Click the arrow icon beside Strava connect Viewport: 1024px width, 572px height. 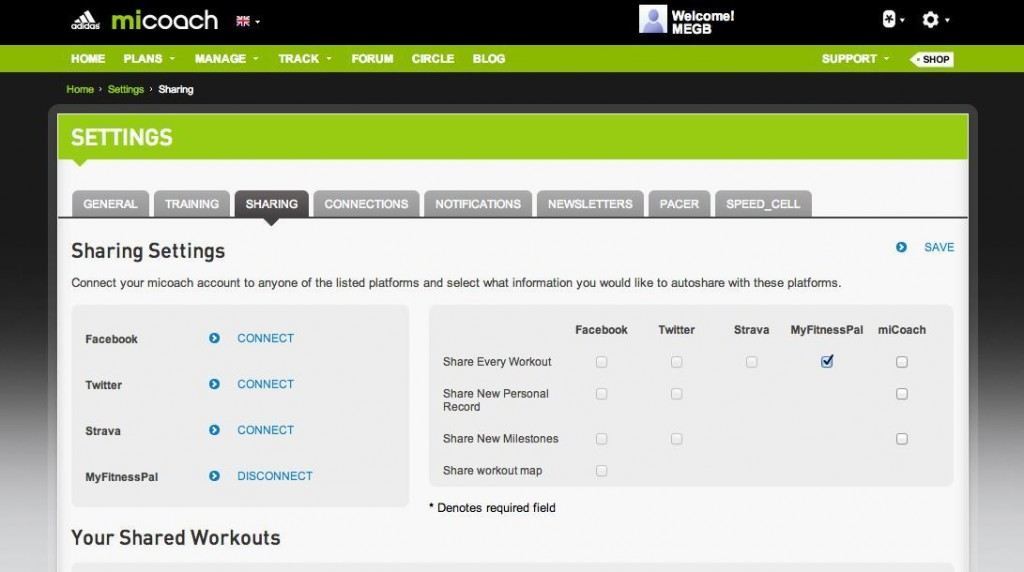(214, 430)
